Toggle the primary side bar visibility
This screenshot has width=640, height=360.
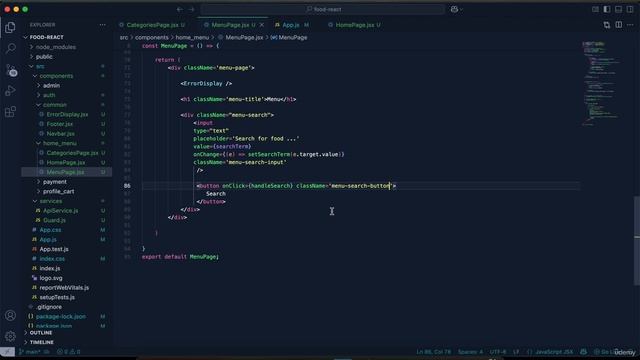[607, 9]
